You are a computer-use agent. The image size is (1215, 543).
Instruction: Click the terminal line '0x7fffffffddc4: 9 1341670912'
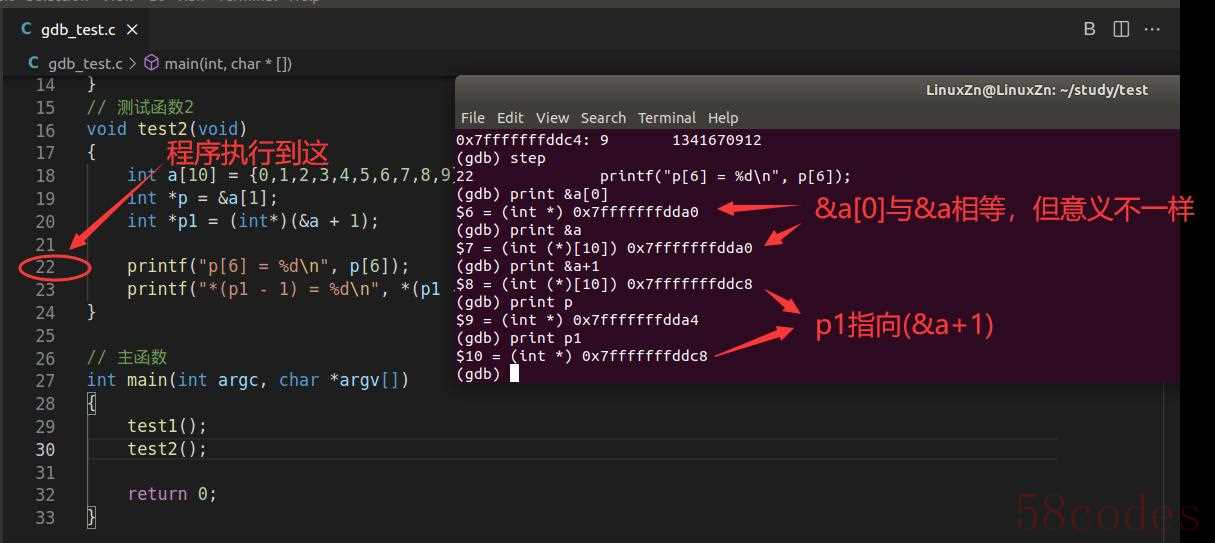pyautogui.click(x=608, y=140)
